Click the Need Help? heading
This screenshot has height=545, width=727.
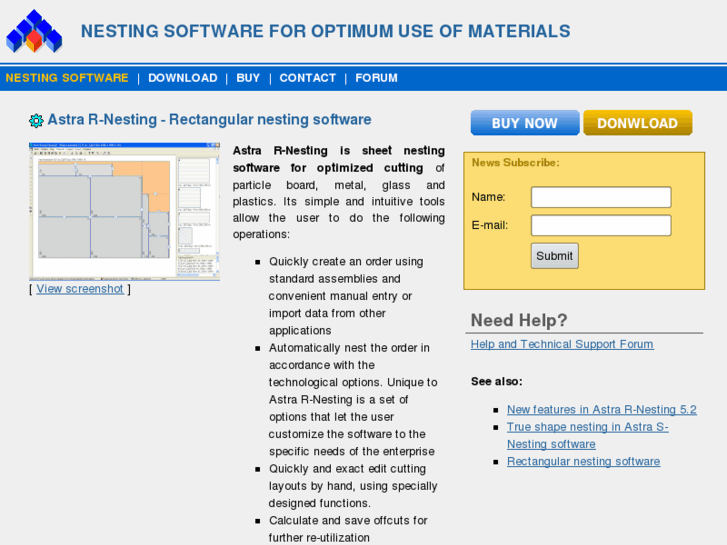(x=519, y=320)
